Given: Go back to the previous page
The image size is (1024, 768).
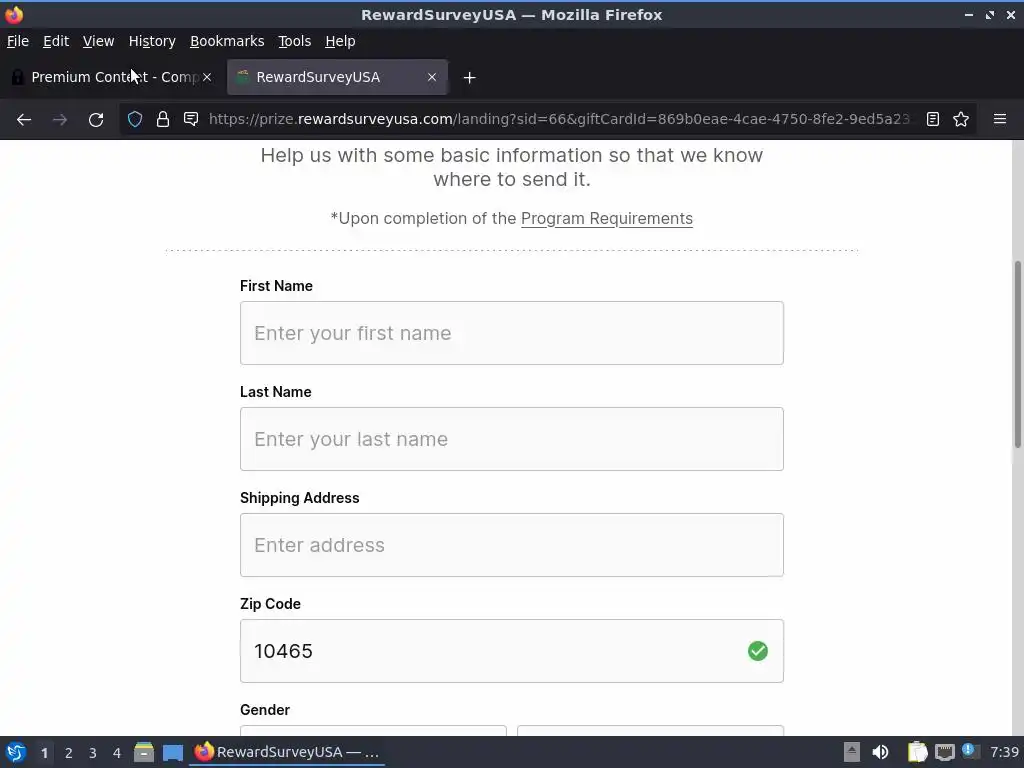Looking at the screenshot, I should click(x=24, y=120).
